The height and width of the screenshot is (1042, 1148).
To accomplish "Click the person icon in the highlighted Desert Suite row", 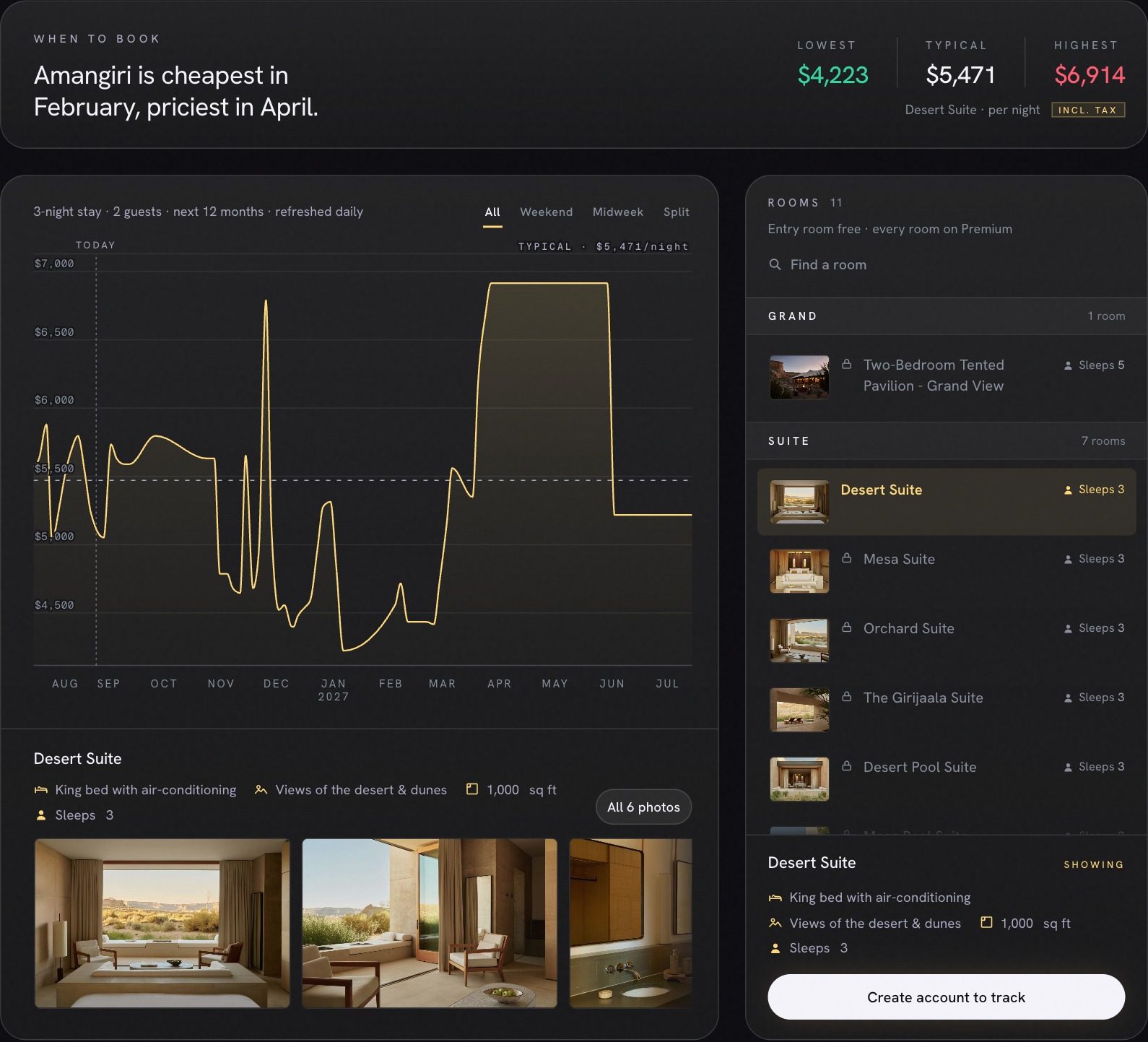I will [x=1068, y=490].
